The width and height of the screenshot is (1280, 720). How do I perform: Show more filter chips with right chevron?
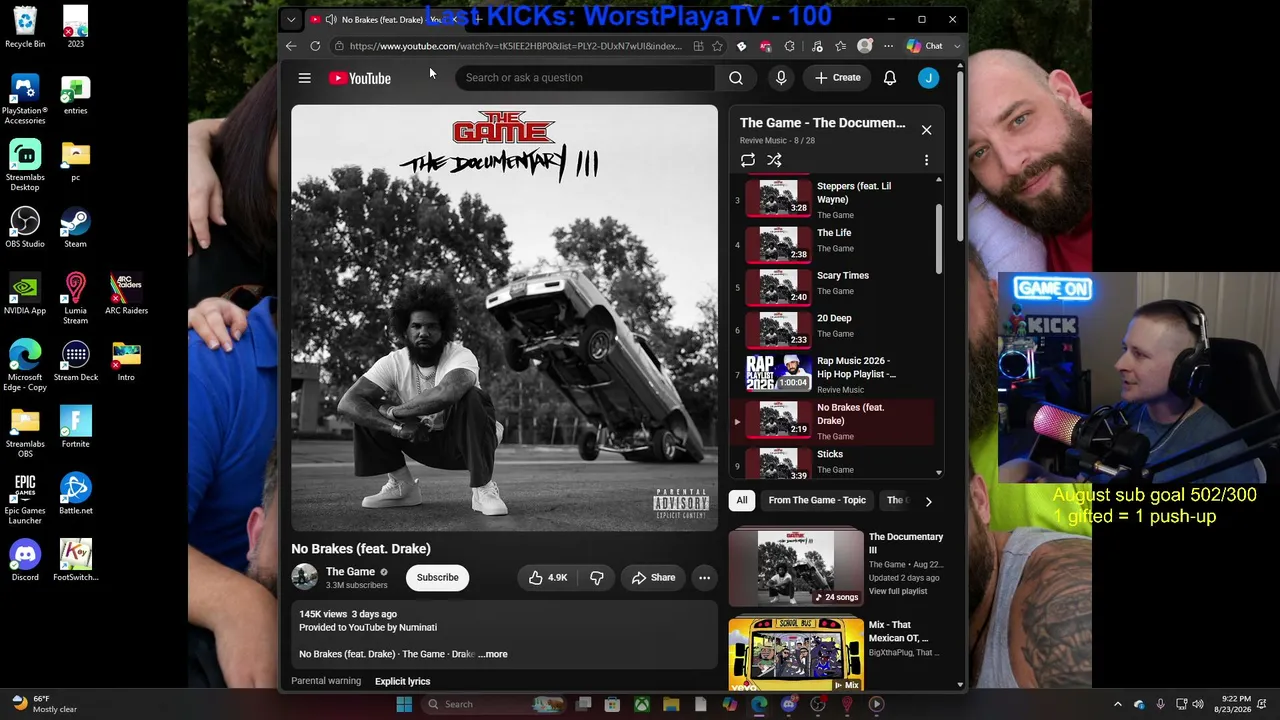(928, 501)
